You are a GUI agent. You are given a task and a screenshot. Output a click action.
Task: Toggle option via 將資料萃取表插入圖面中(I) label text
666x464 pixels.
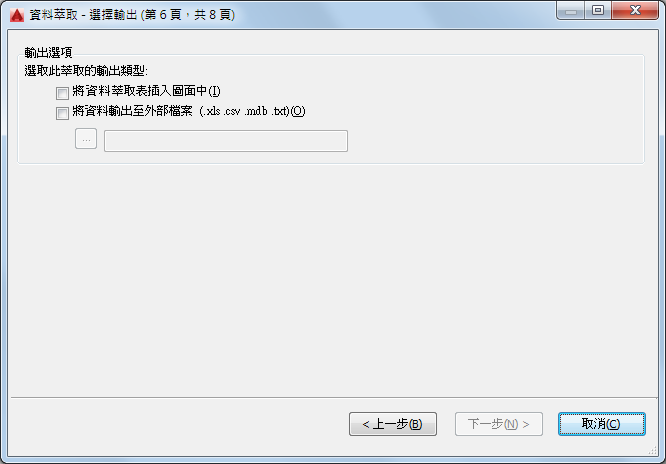coord(146,91)
